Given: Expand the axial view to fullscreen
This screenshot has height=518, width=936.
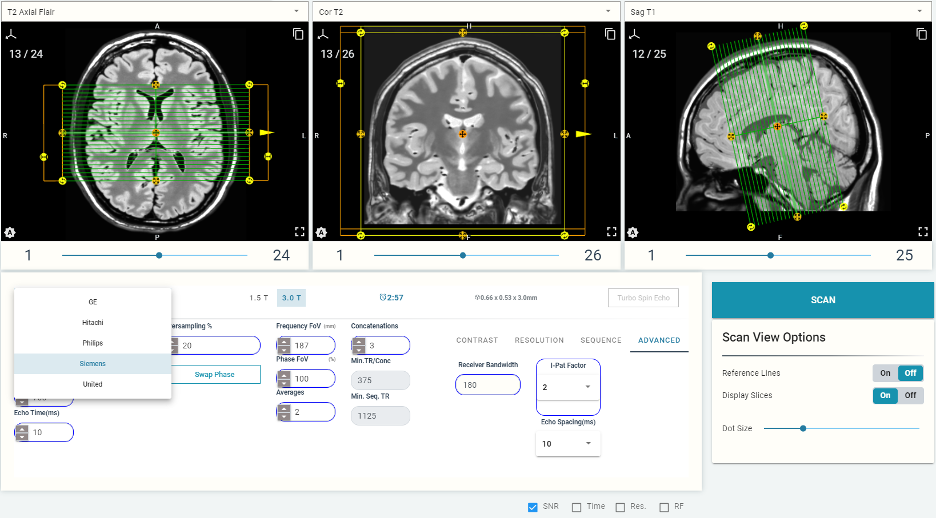Looking at the screenshot, I should [x=298, y=231].
